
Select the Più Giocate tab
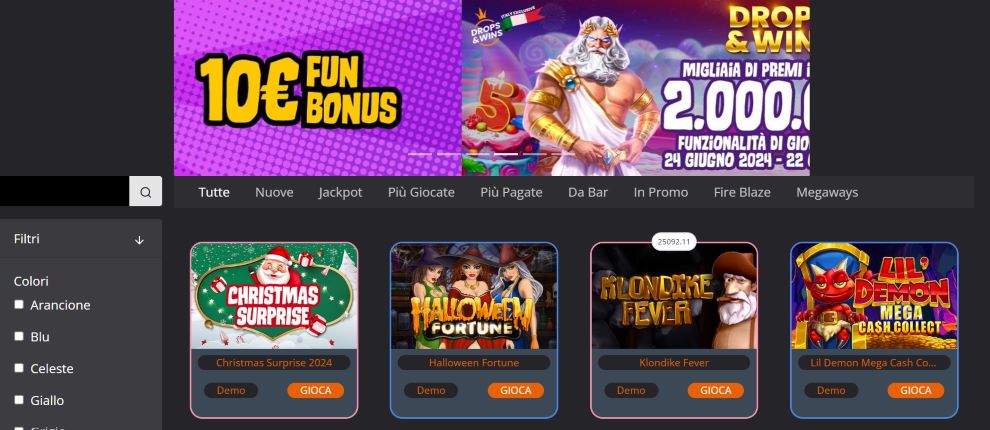pyautogui.click(x=421, y=192)
